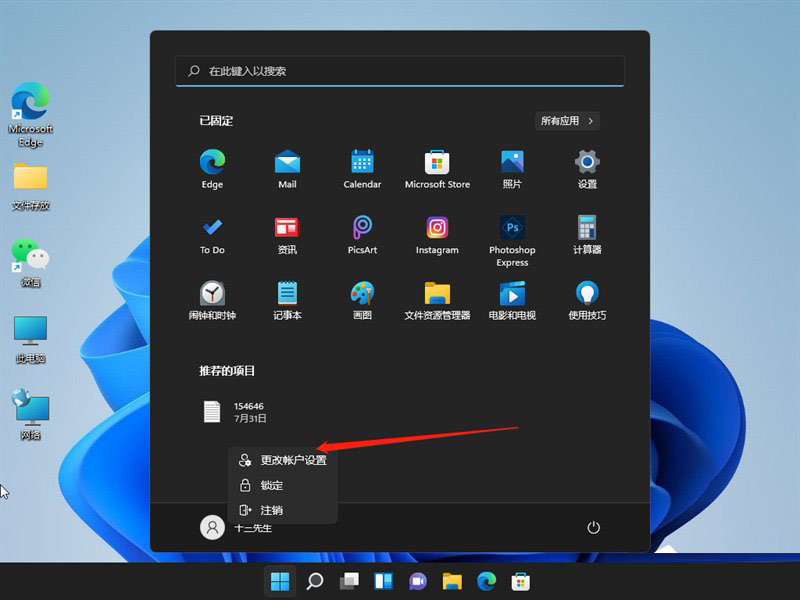Image resolution: width=800 pixels, height=600 pixels.
Task: Open 画图 Paint app
Action: [362, 298]
